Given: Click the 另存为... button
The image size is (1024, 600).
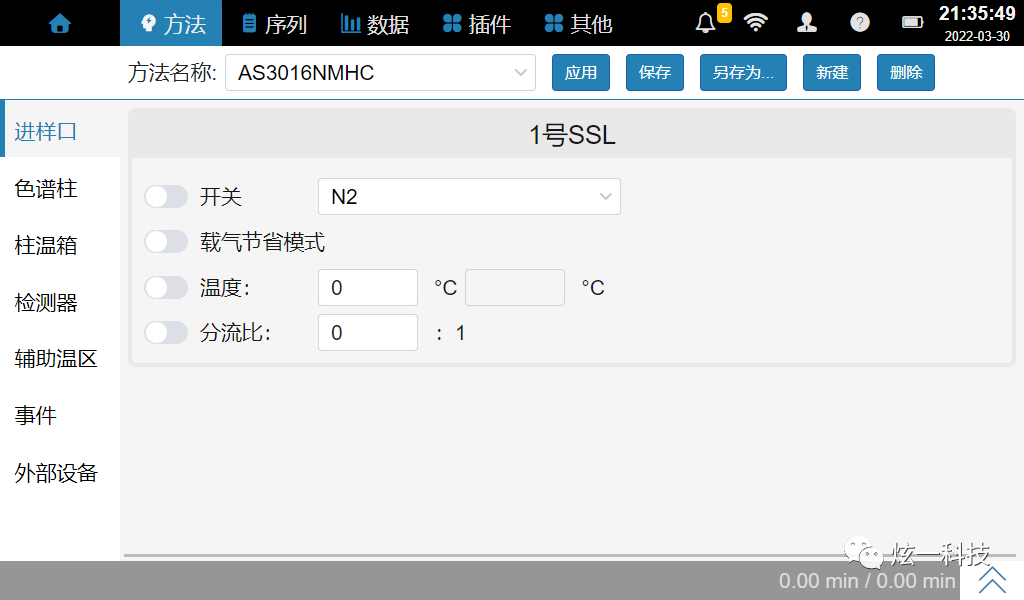Looking at the screenshot, I should pyautogui.click(x=743, y=72).
